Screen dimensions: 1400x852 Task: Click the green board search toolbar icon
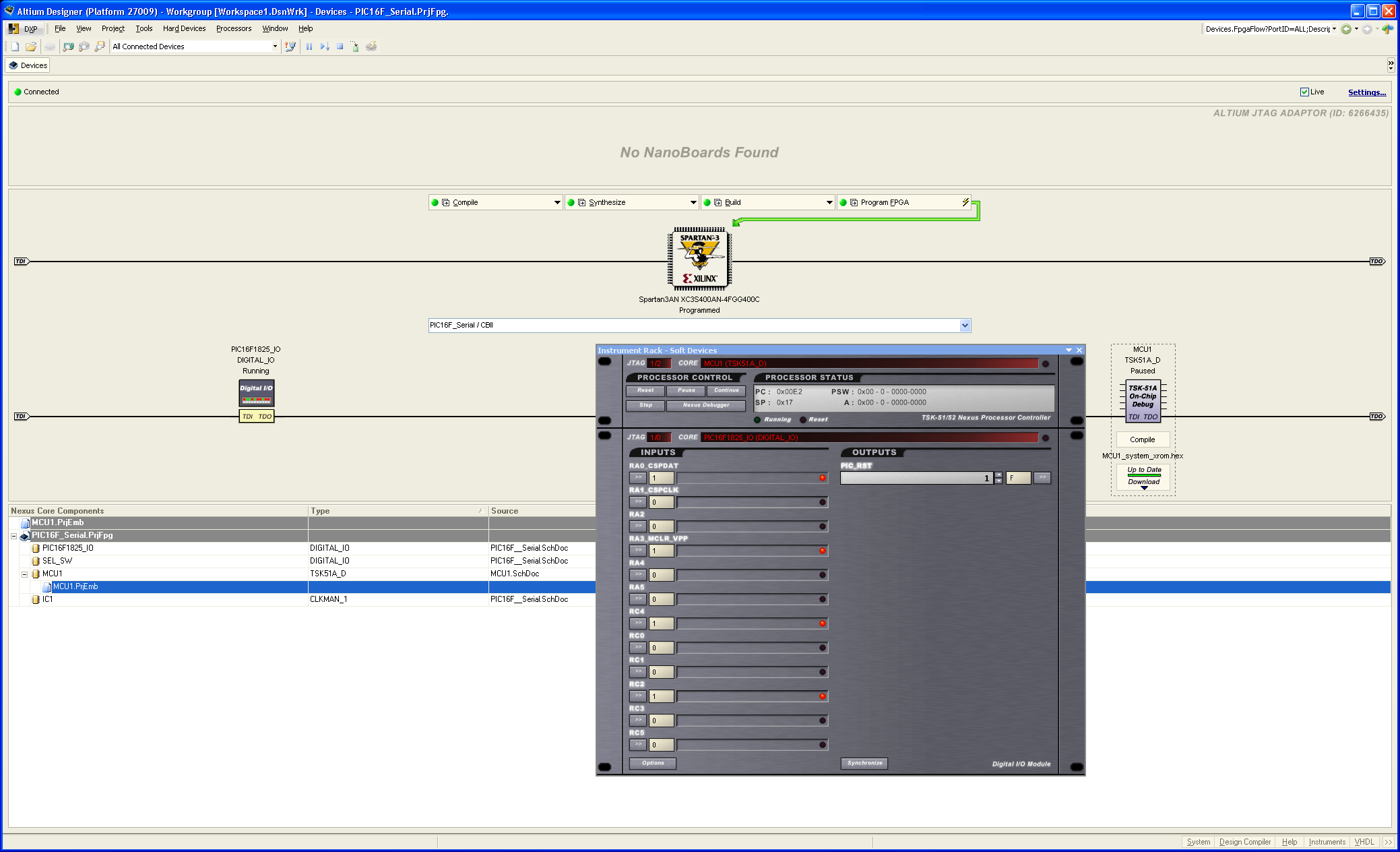pos(68,47)
